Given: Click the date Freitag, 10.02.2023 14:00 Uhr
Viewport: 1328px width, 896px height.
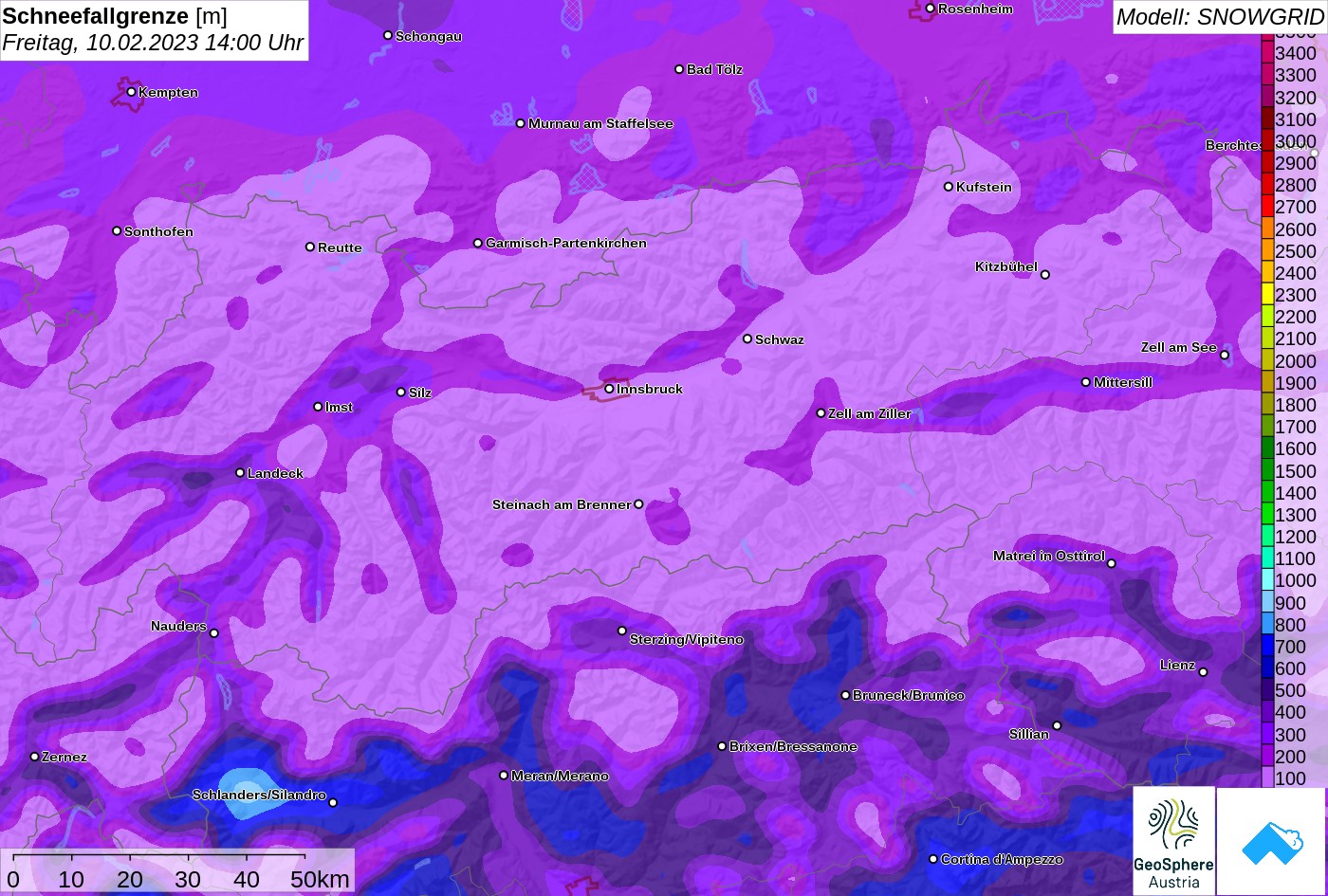Looking at the screenshot, I should click(153, 43).
